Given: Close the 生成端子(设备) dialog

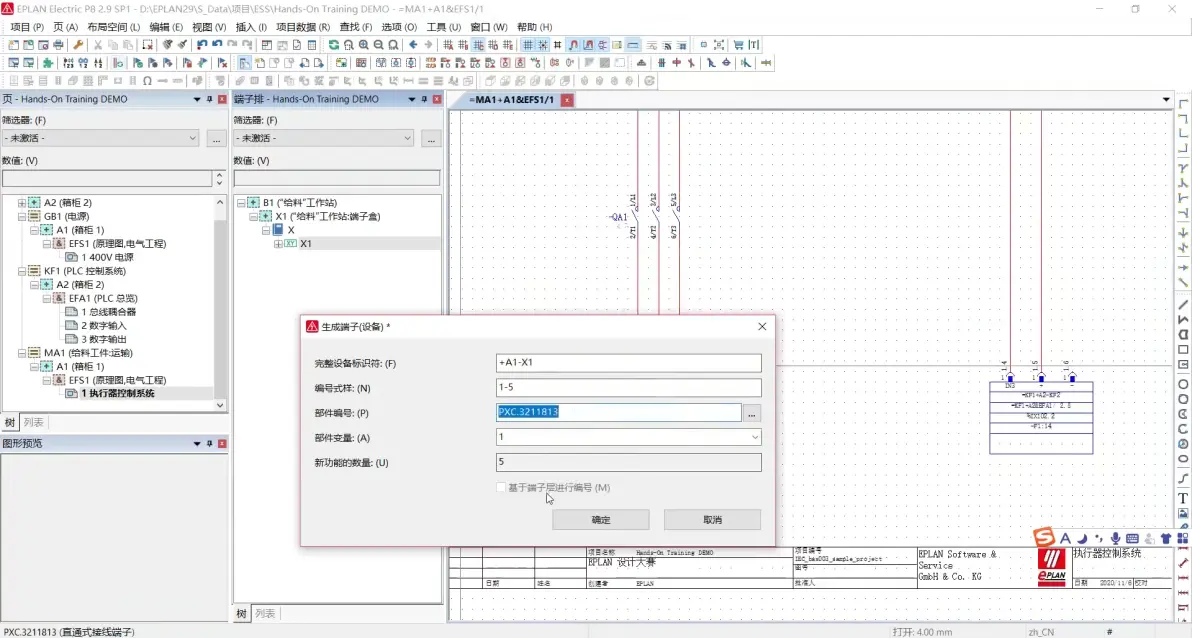Looking at the screenshot, I should 762,326.
